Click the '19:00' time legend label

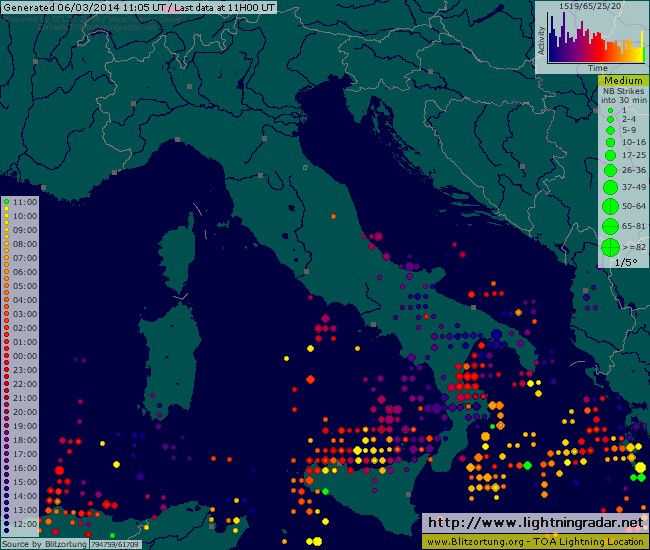pos(25,426)
